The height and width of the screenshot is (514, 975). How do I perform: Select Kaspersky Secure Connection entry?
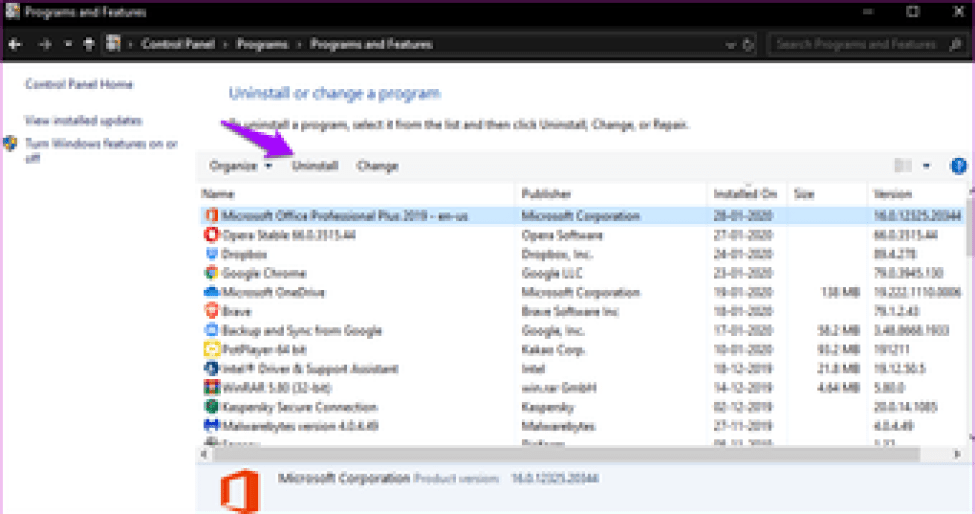[x=298, y=407]
